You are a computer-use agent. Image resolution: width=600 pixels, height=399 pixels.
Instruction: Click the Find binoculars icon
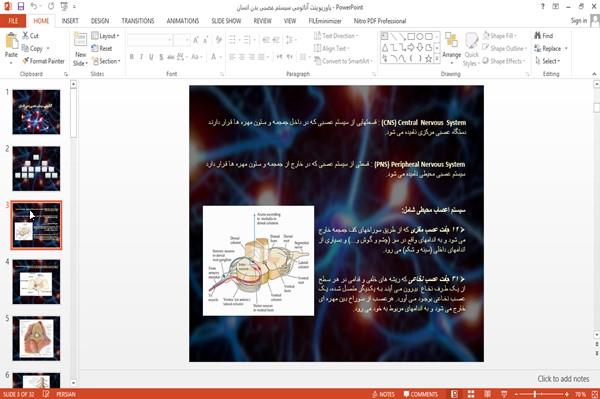(x=538, y=36)
